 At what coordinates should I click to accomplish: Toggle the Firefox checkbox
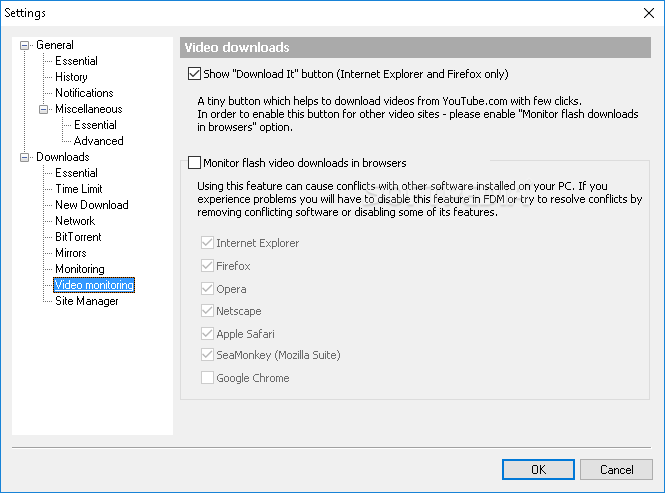207,266
